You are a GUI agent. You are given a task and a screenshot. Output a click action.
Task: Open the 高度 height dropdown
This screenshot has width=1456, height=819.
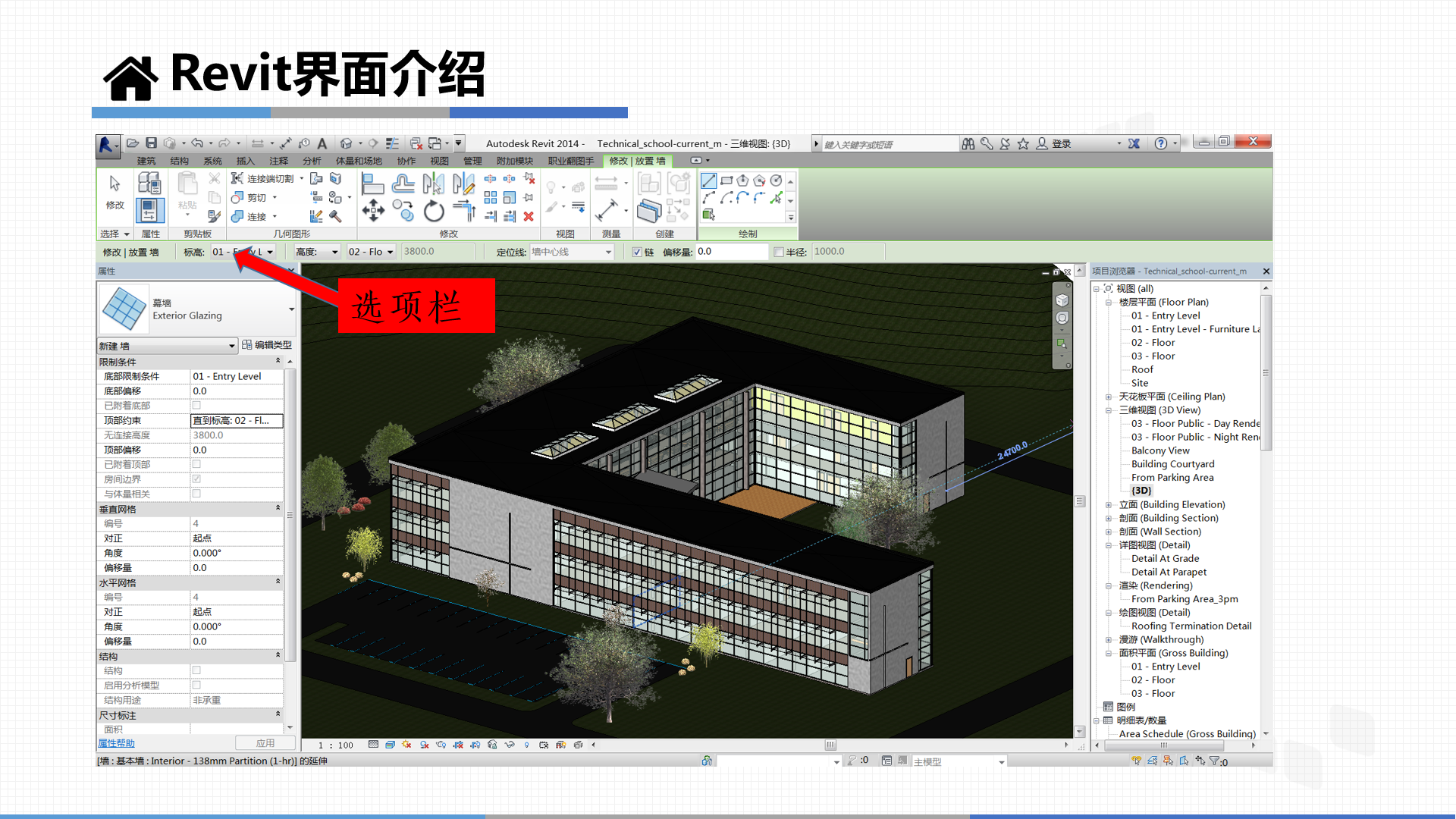pos(334,252)
